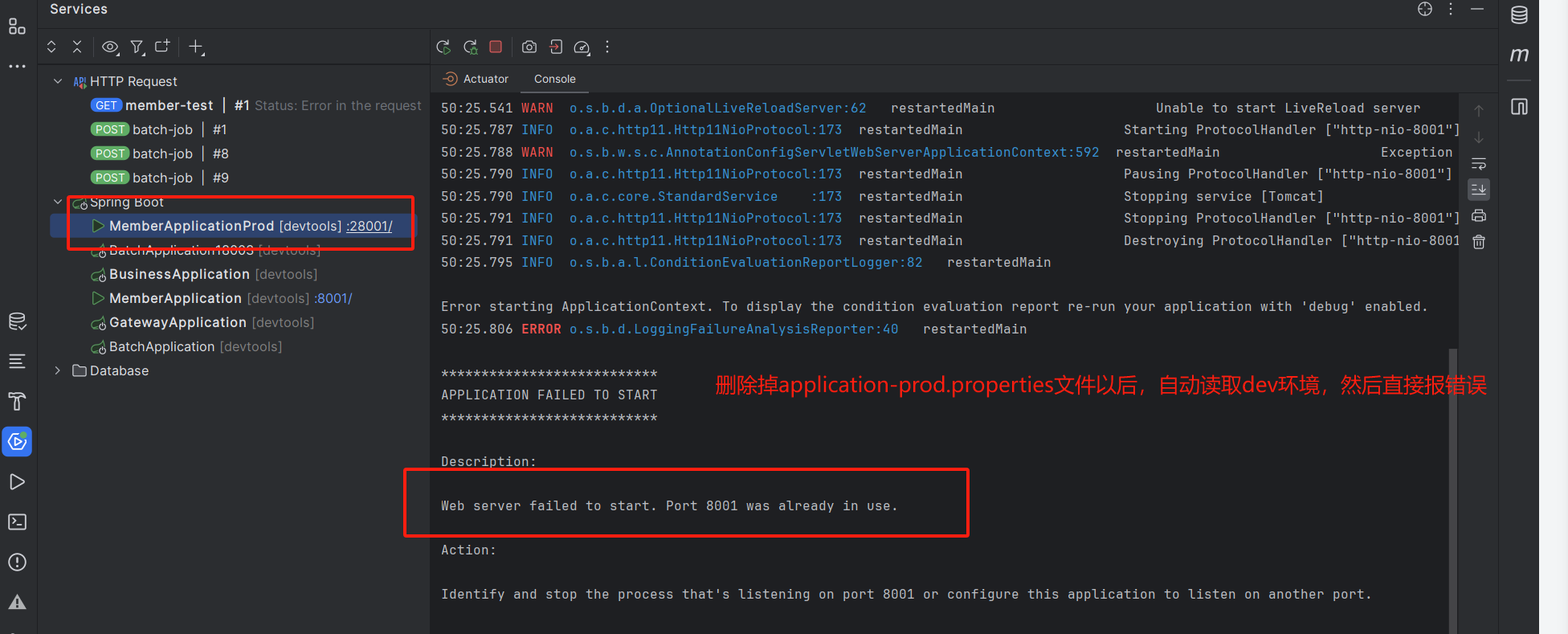Open the :8001/ port link
This screenshot has height=634, width=1568.
333,298
